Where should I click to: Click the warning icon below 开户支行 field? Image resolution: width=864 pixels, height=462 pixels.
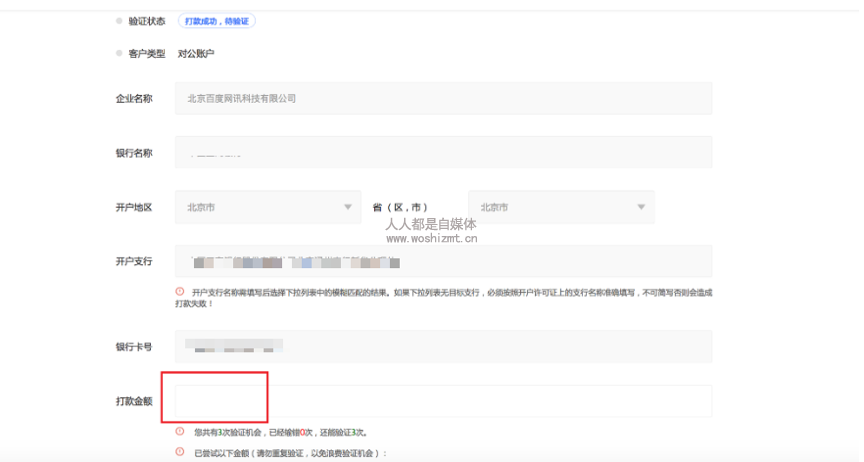click(x=180, y=292)
